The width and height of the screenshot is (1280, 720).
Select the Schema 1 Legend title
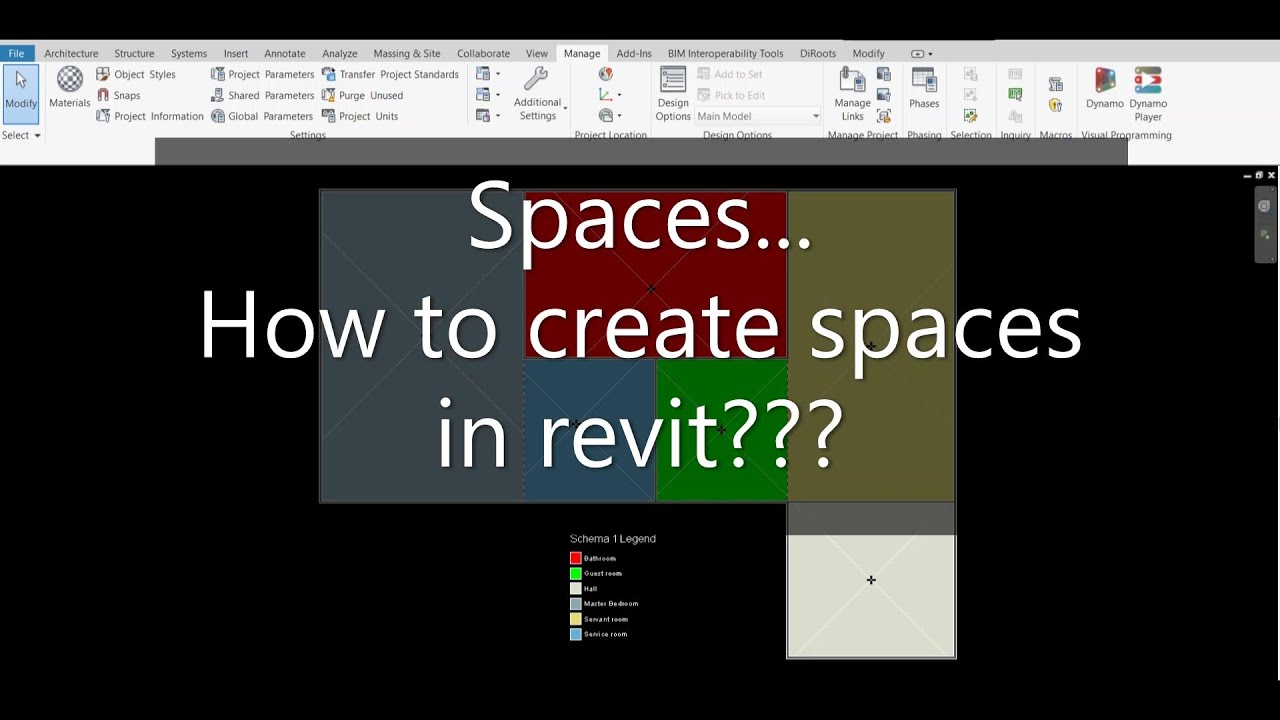pyautogui.click(x=613, y=539)
